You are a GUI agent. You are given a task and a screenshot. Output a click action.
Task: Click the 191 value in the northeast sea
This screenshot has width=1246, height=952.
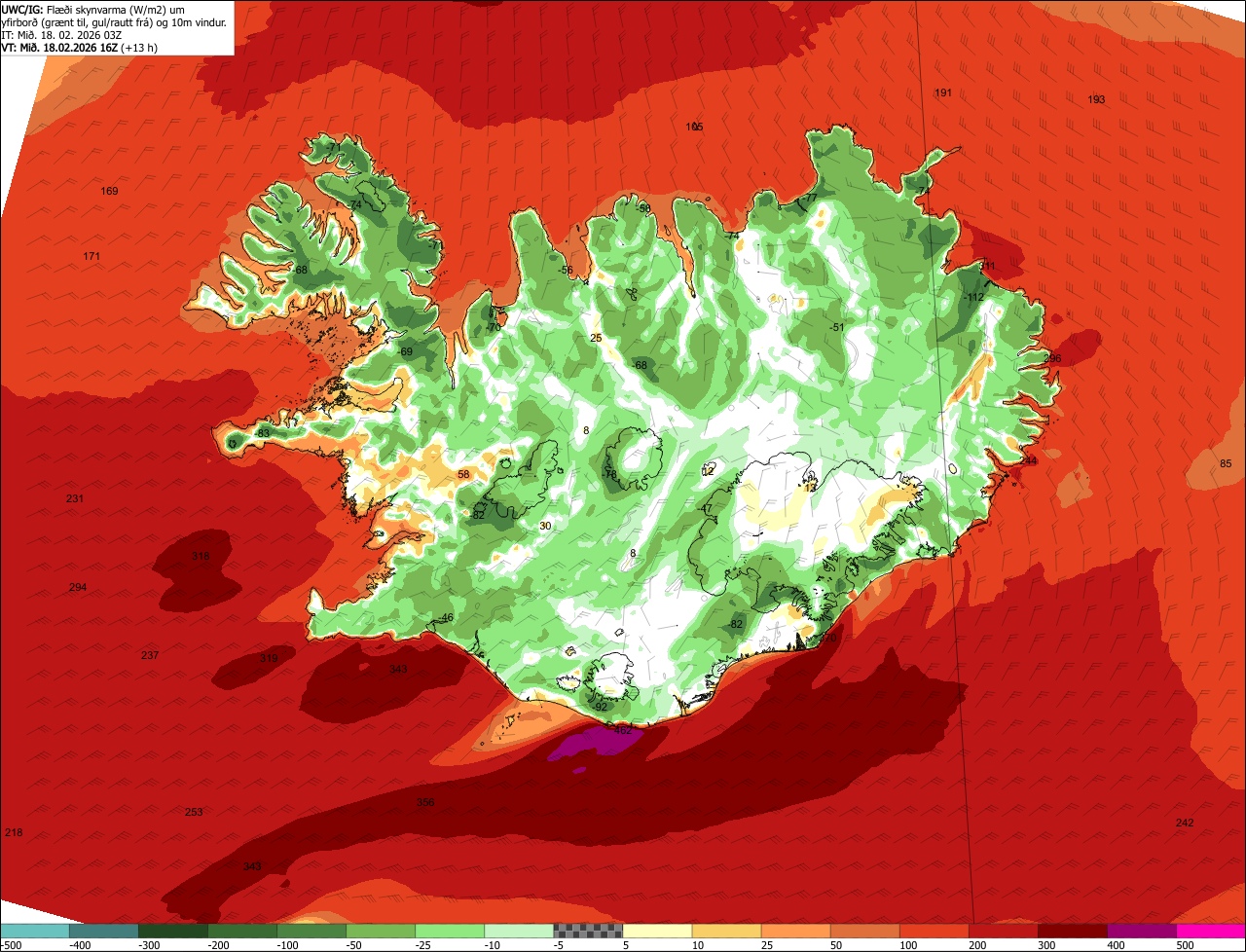(942, 92)
